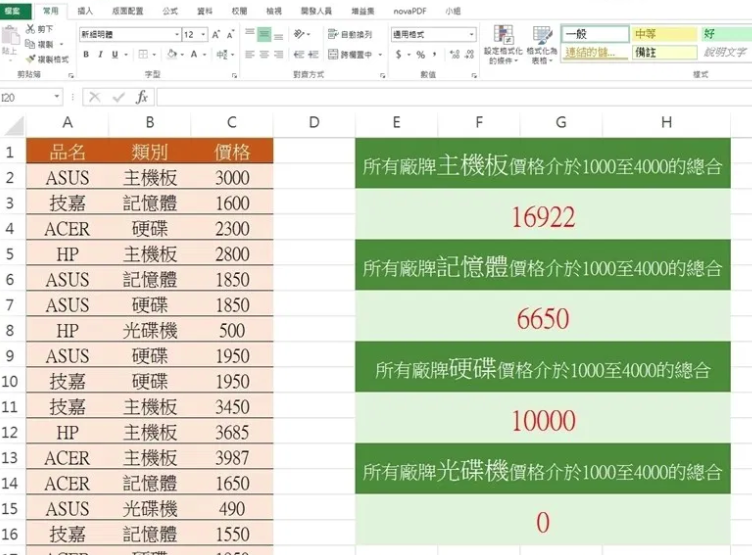Screen dimensions: 752x555
Task: Open Insert Function fx dialog
Action: pos(141,97)
